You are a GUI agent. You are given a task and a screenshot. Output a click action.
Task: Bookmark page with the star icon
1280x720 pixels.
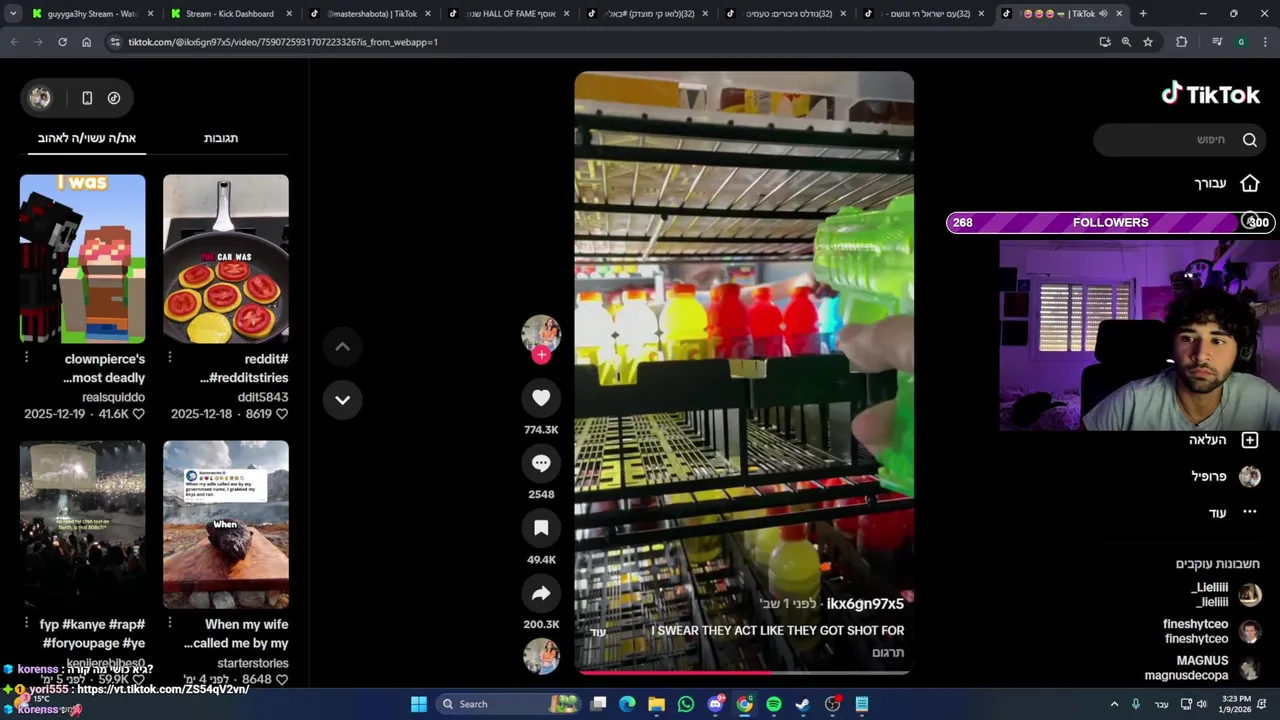pos(1148,42)
